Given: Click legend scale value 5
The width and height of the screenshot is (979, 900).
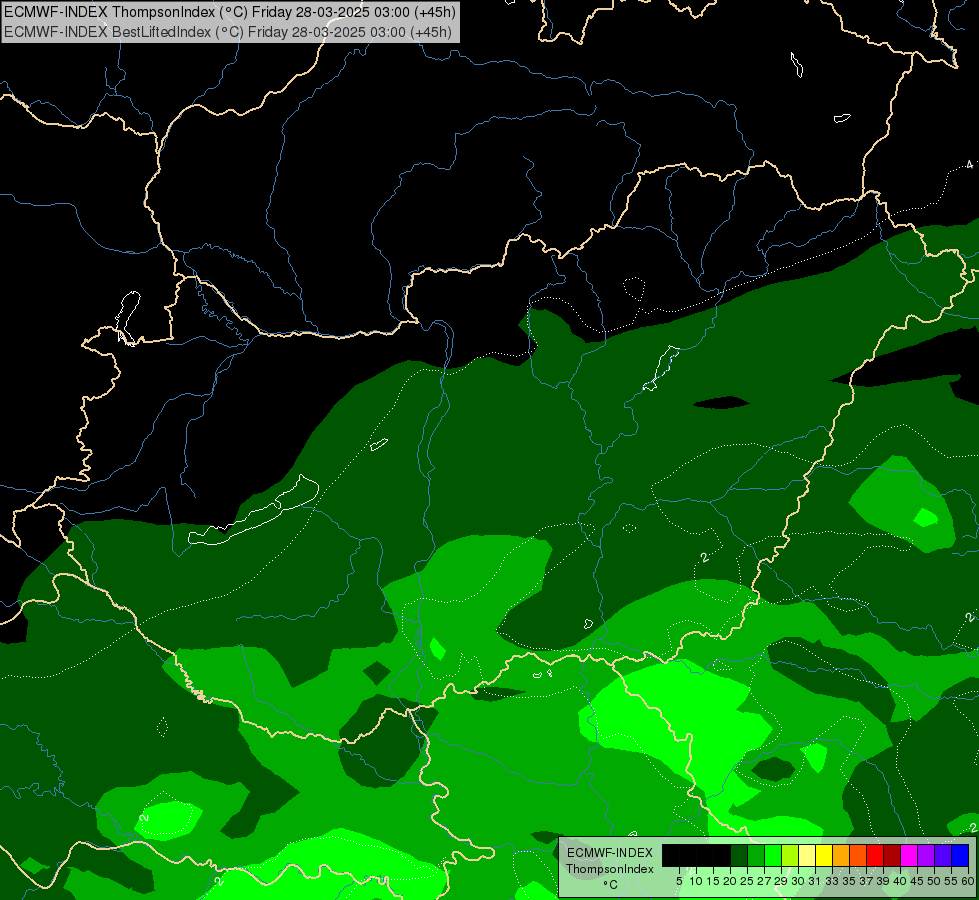Looking at the screenshot, I should [679, 881].
